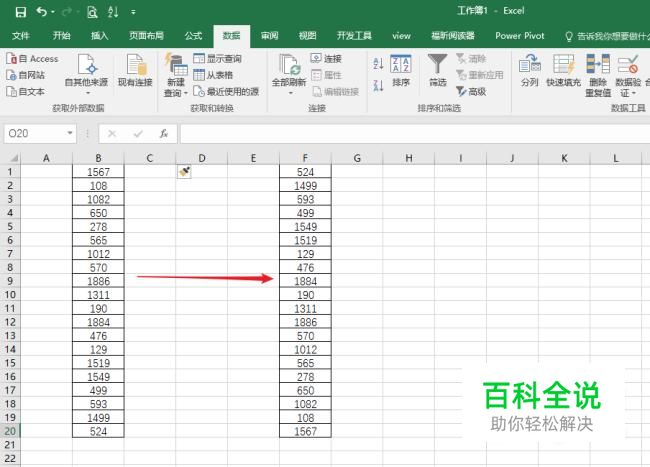Click 重新应用 (Reapply) filter
This screenshot has height=467, width=650.
pos(480,75)
